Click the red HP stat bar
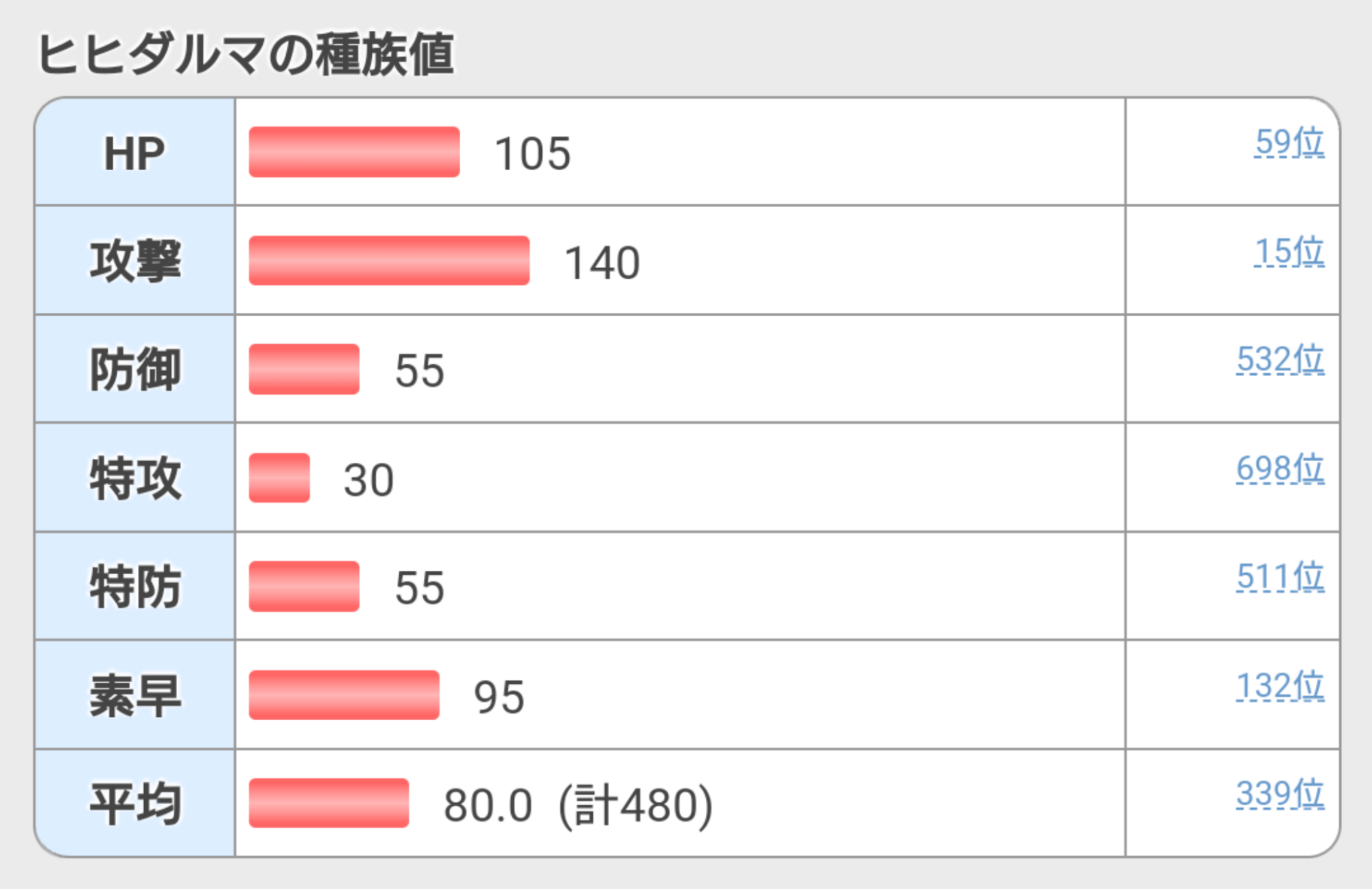The height and width of the screenshot is (889, 1372). pos(354,152)
